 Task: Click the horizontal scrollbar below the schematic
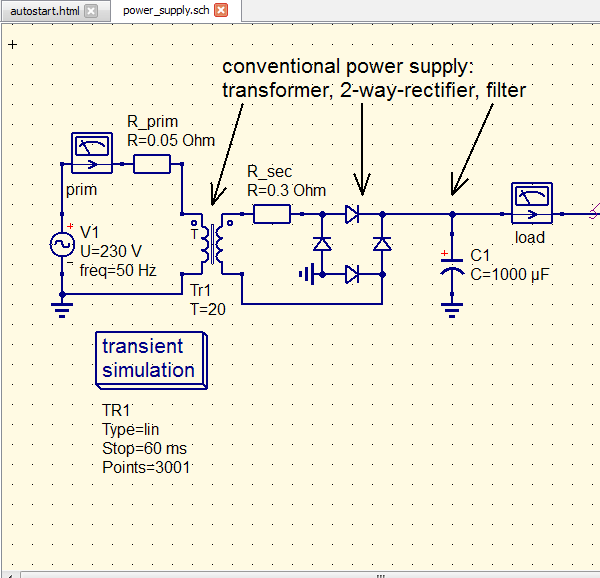point(300,574)
